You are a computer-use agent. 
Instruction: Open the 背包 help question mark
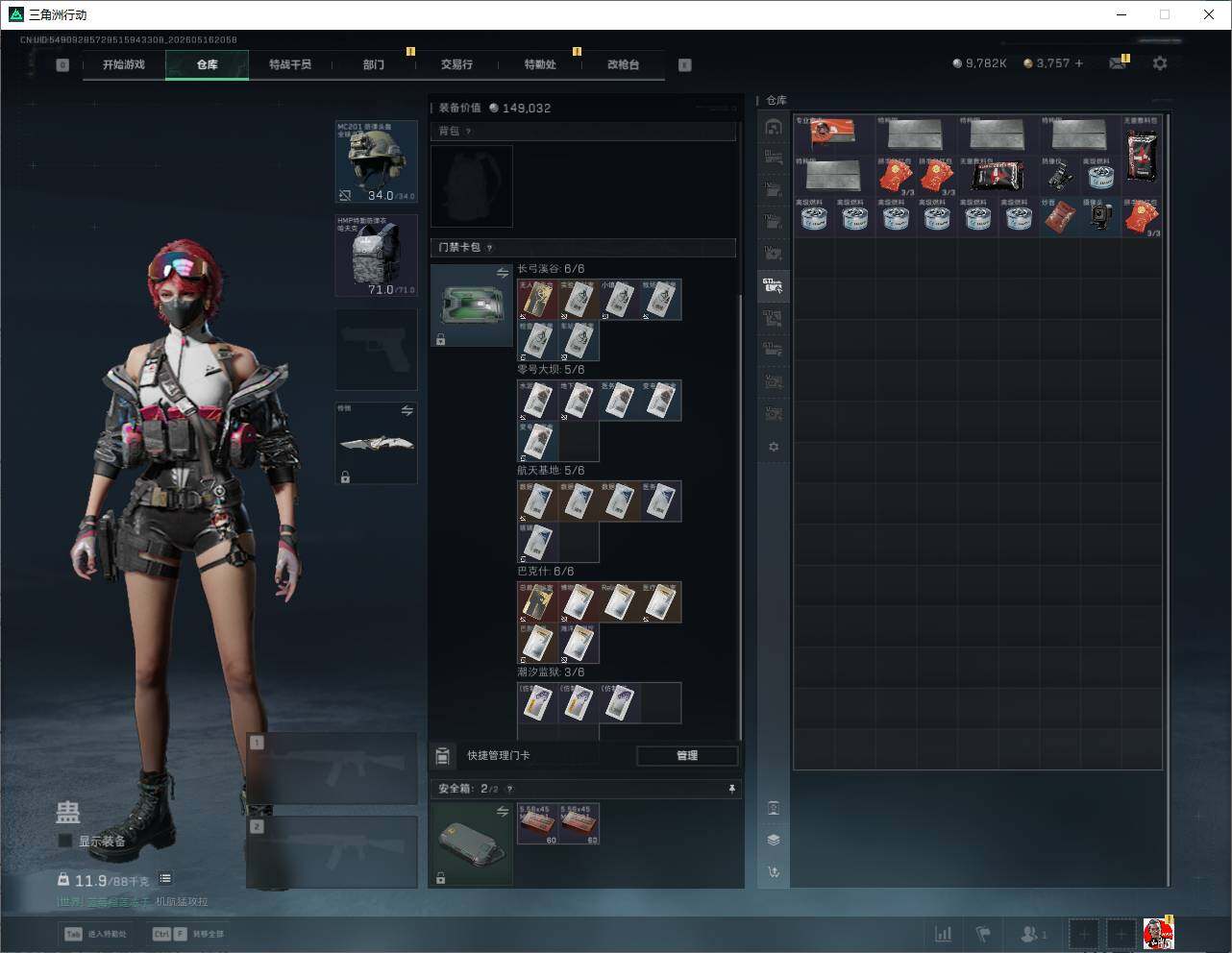coord(468,132)
